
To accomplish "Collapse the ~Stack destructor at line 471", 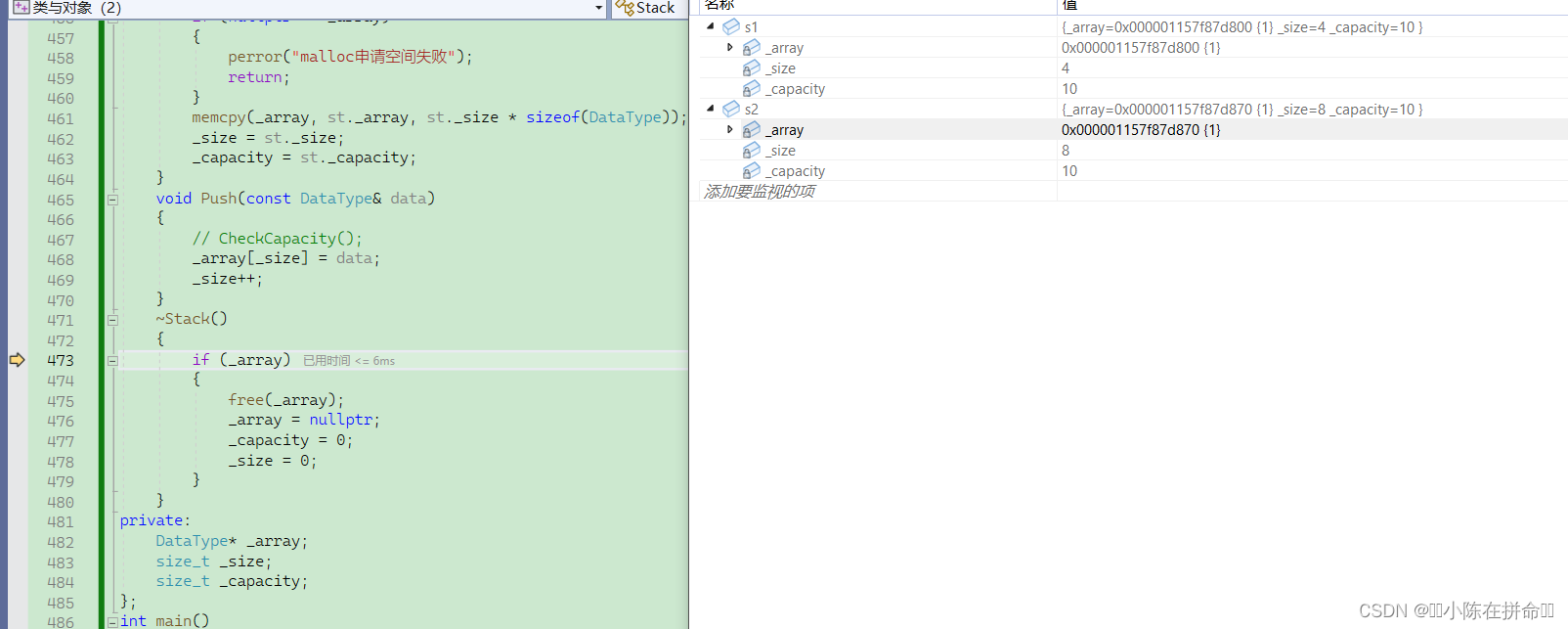I will [112, 320].
